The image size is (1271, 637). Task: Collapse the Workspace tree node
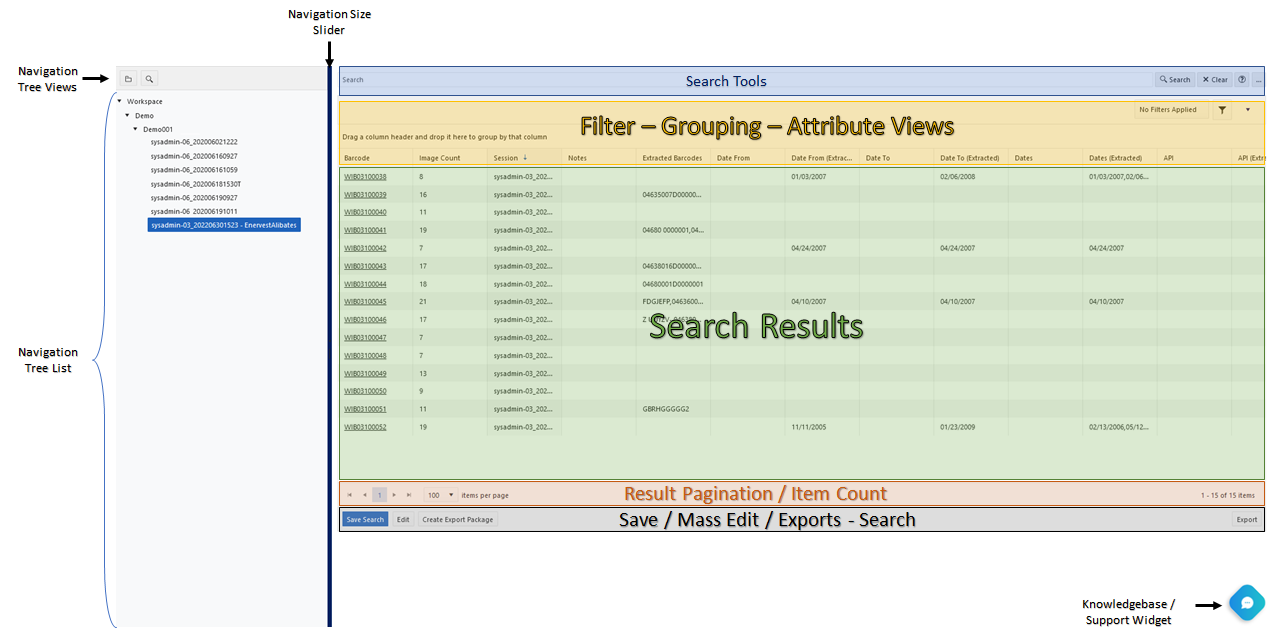tap(120, 101)
